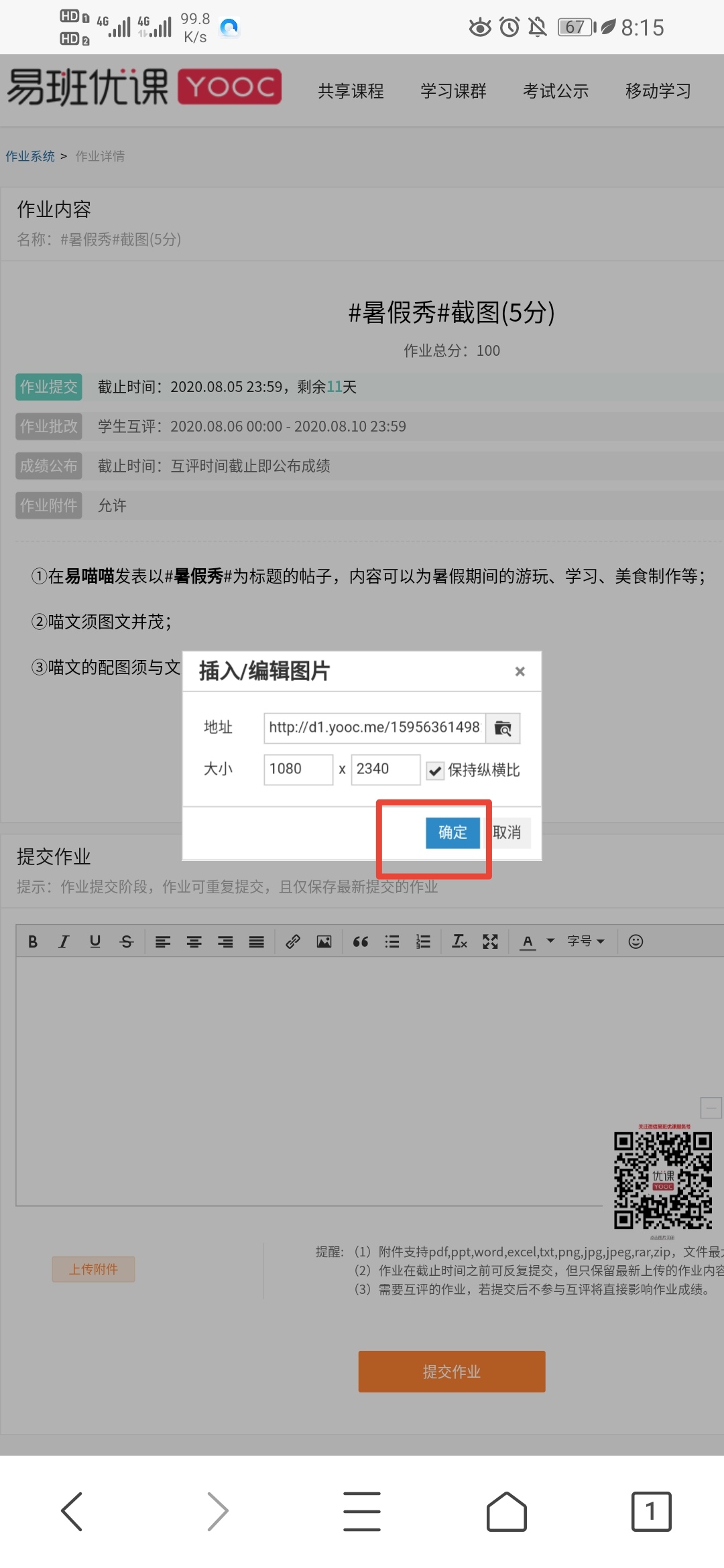
Task: Open the 作业系统 breadcrumb link
Action: pos(30,156)
